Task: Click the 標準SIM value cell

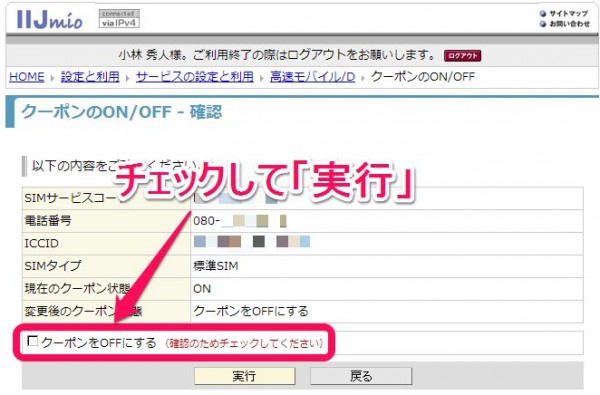Action: click(386, 266)
